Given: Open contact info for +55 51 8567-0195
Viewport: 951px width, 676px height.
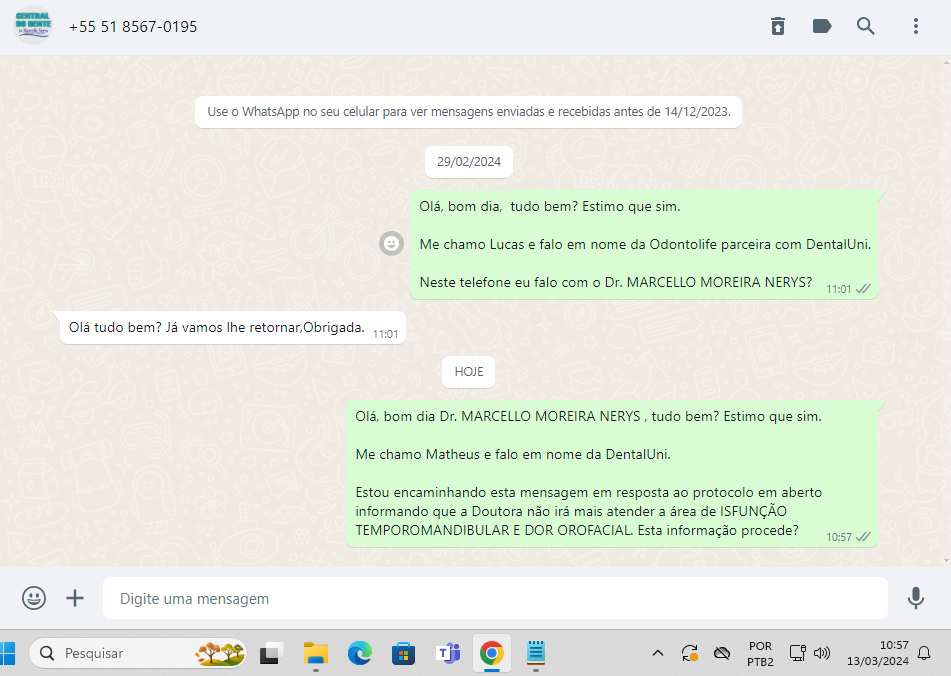Looking at the screenshot, I should pos(133,27).
